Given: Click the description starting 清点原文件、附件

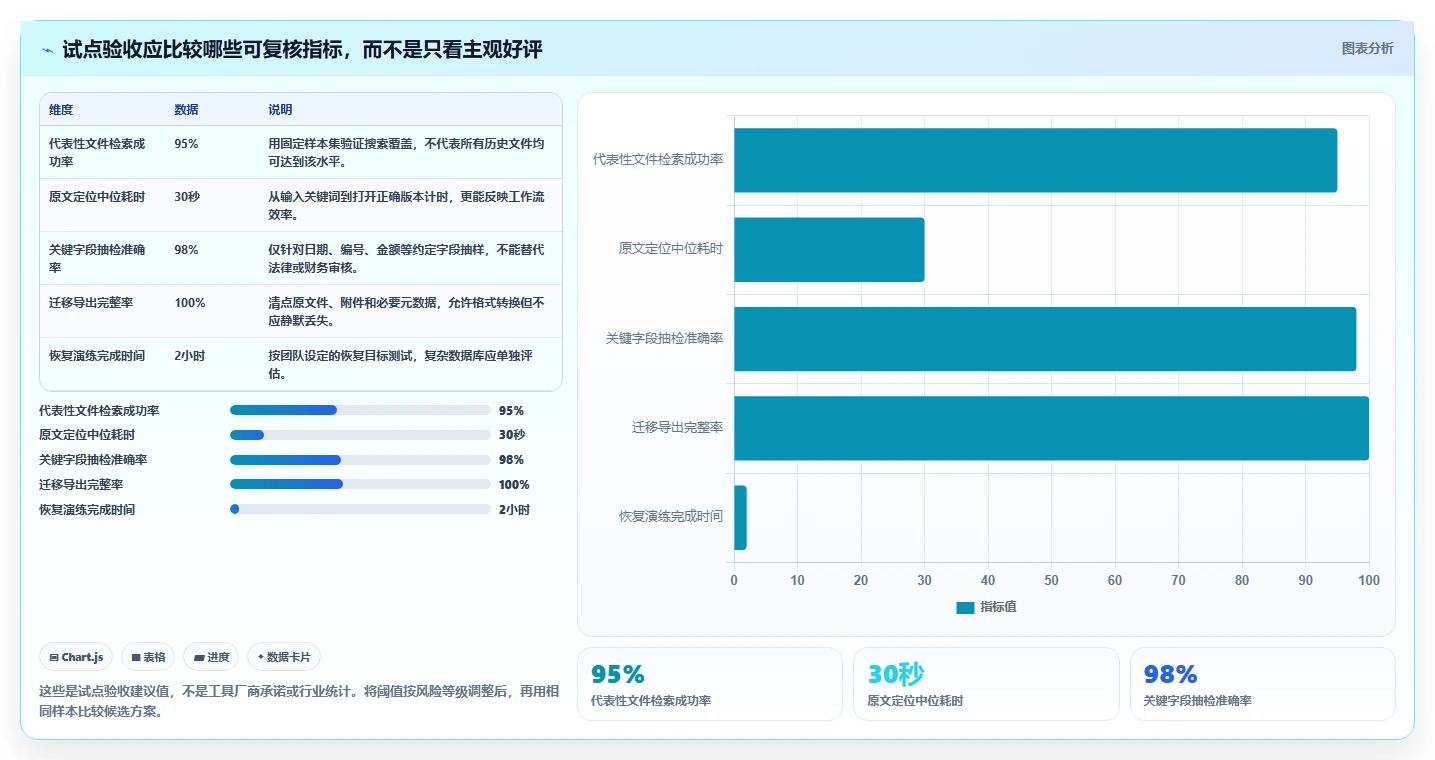Looking at the screenshot, I should click(x=407, y=312).
